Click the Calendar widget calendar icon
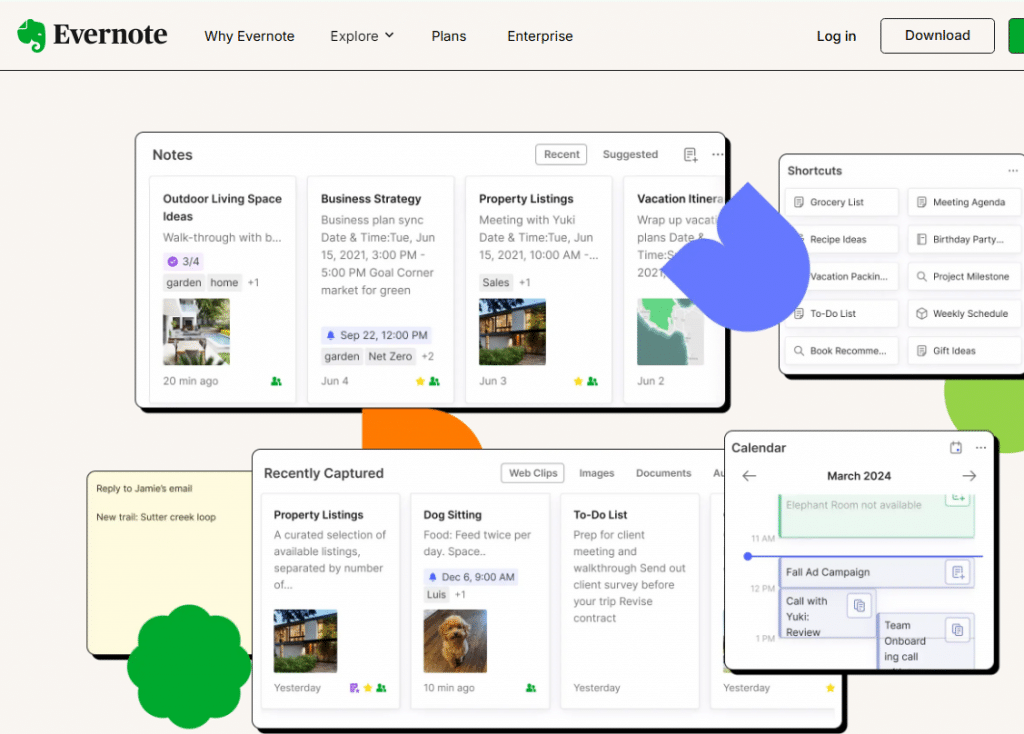1024x734 pixels. point(955,447)
